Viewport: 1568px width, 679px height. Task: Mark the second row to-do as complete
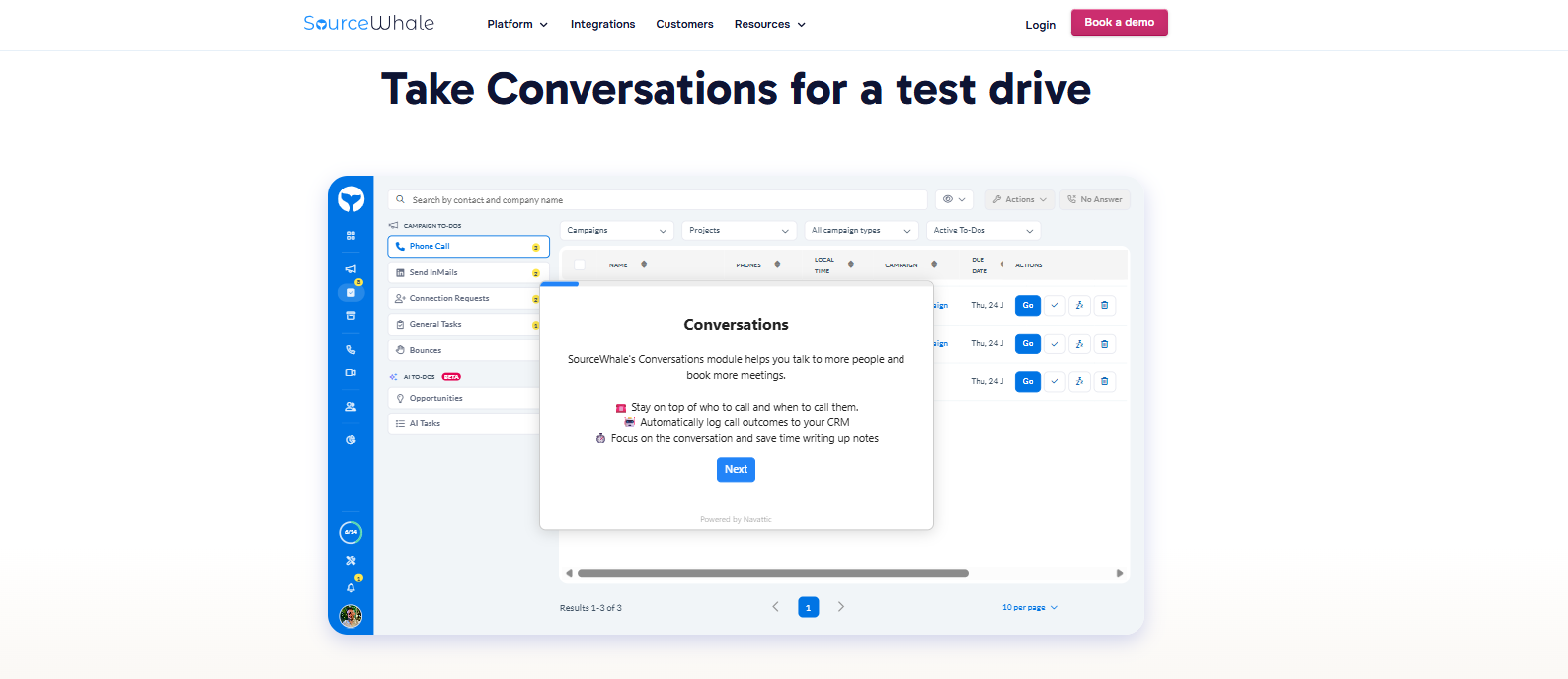pos(1055,343)
